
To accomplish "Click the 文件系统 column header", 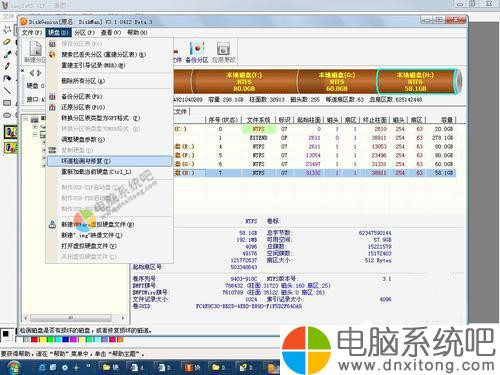I will (258, 120).
